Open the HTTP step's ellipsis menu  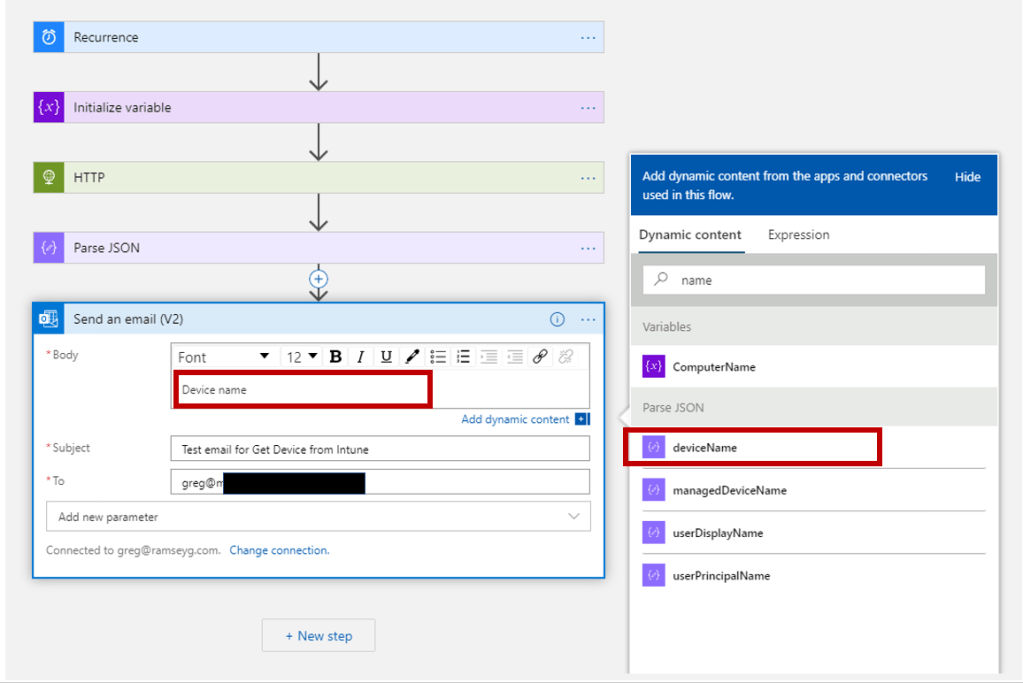pyautogui.click(x=588, y=178)
